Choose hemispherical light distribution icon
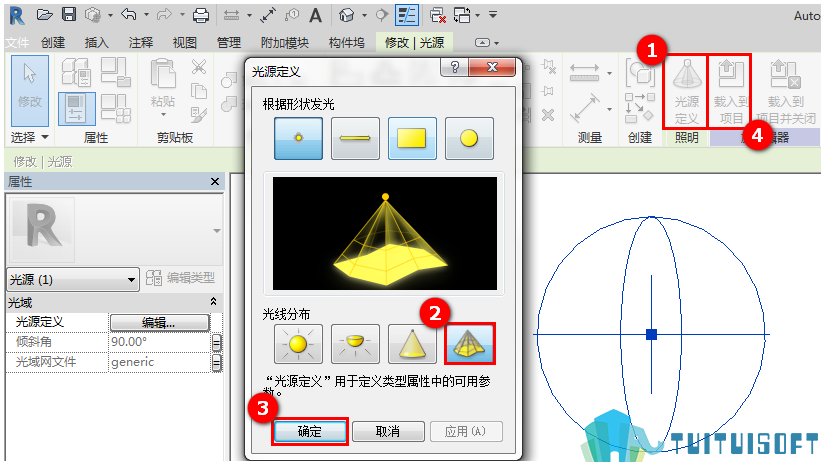The width and height of the screenshot is (825, 465). [x=355, y=344]
